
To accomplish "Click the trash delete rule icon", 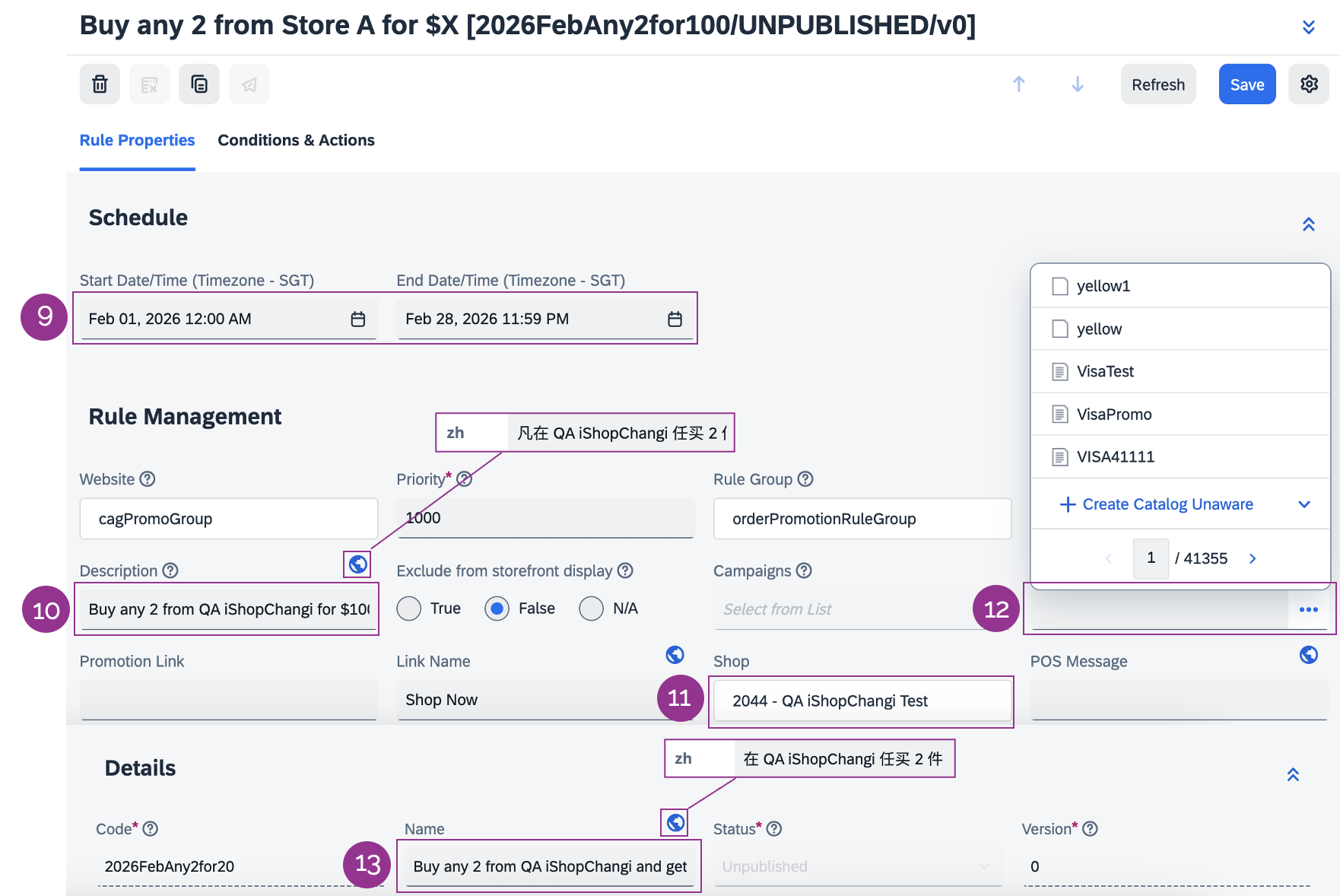I will pyautogui.click(x=100, y=84).
